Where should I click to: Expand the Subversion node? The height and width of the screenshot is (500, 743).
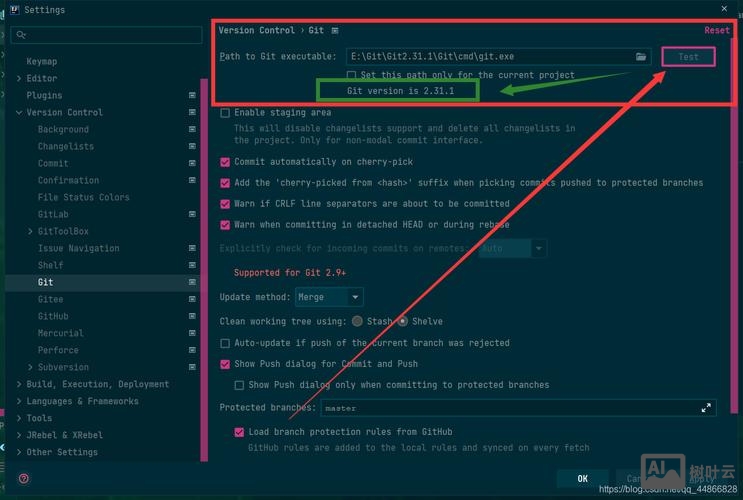(30, 367)
